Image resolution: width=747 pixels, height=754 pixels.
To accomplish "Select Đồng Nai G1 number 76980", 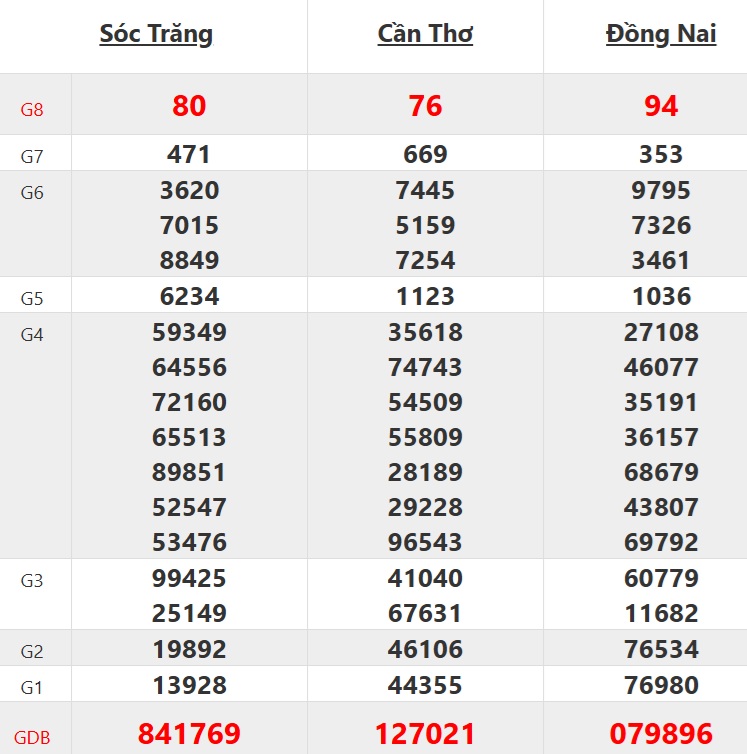I will tap(661, 686).
